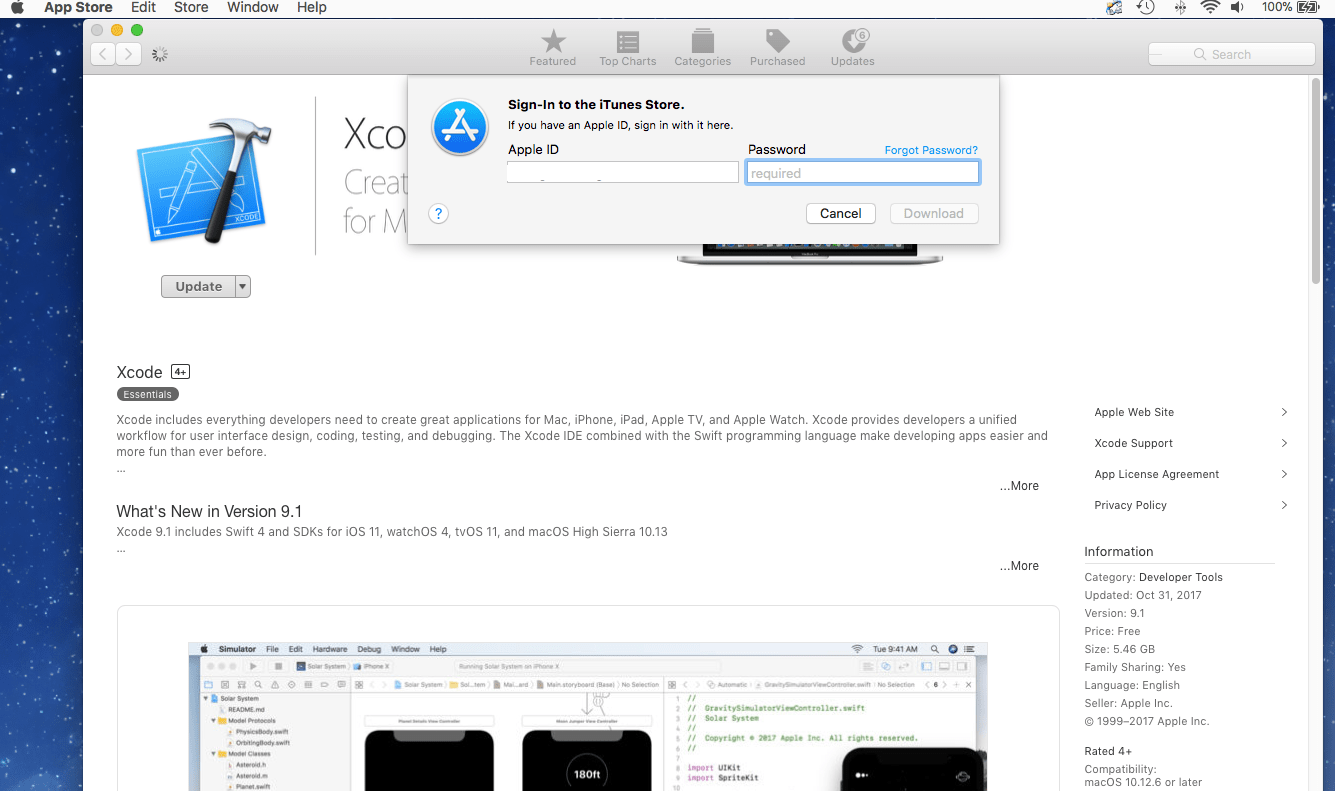Viewport: 1335px width, 791px height.
Task: Open Xcode Support chevron row
Action: tap(1191, 443)
